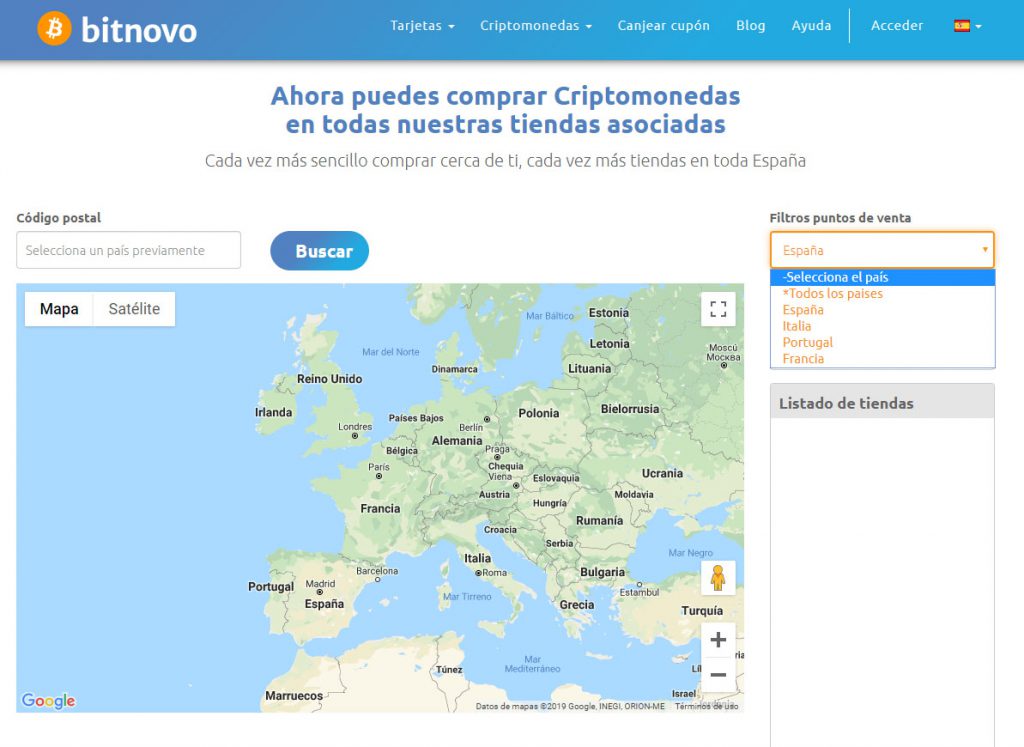Click the Street View pegman icon
Viewport: 1024px width, 747px height.
(718, 578)
